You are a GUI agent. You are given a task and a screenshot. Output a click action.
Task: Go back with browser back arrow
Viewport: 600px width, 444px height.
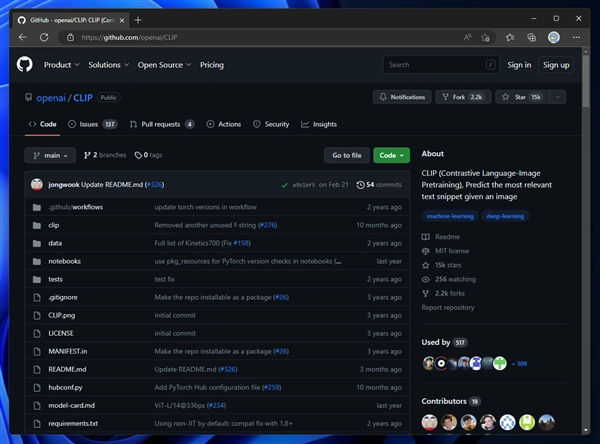pos(23,37)
